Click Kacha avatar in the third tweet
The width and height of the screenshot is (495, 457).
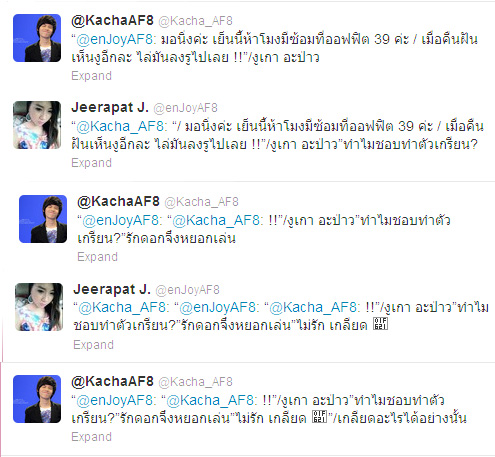coord(43,219)
